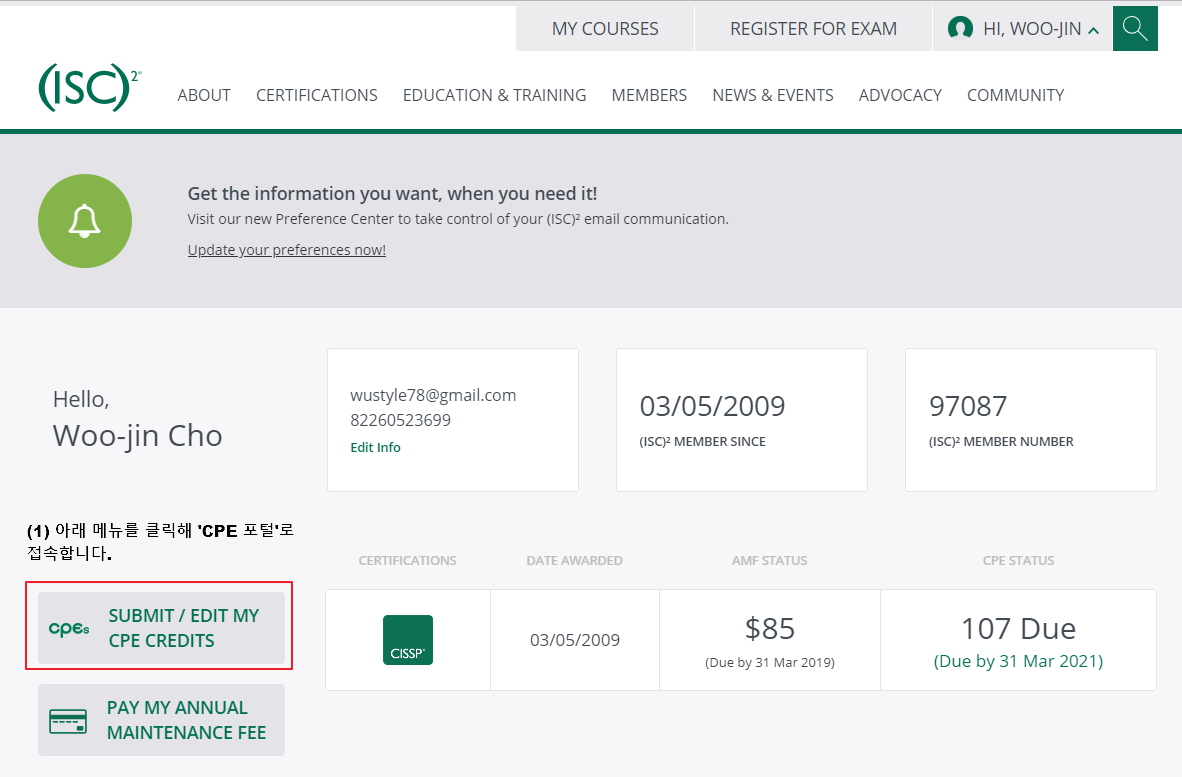This screenshot has width=1182, height=777.
Task: Open MY COURSES tab
Action: pyautogui.click(x=605, y=29)
